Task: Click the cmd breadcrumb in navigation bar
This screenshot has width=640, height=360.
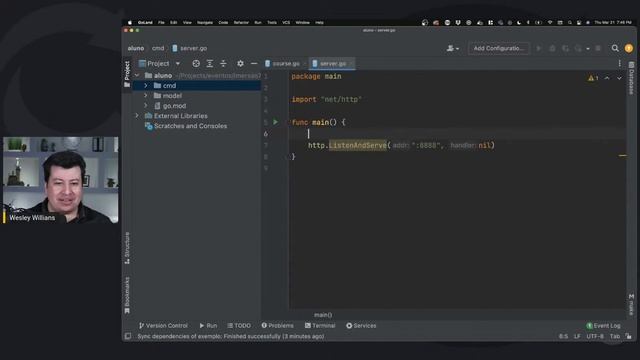Action: click(158, 48)
